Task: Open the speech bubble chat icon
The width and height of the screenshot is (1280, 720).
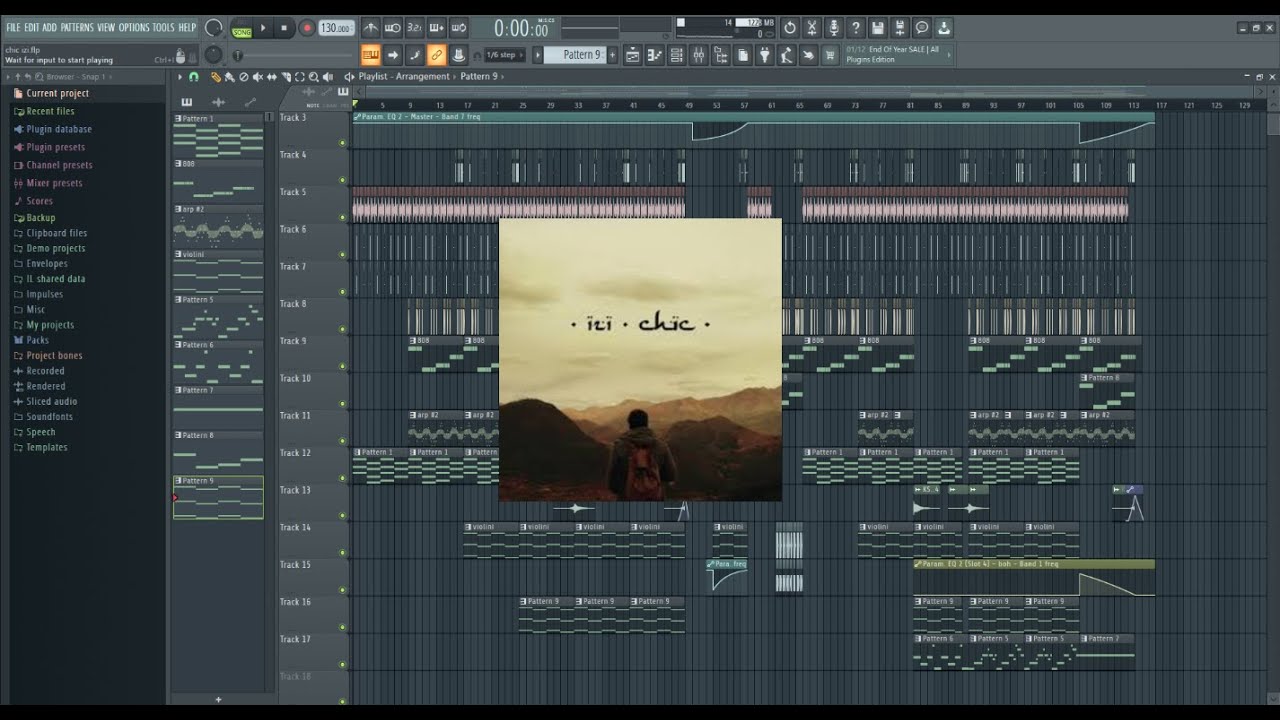Action: tap(922, 28)
